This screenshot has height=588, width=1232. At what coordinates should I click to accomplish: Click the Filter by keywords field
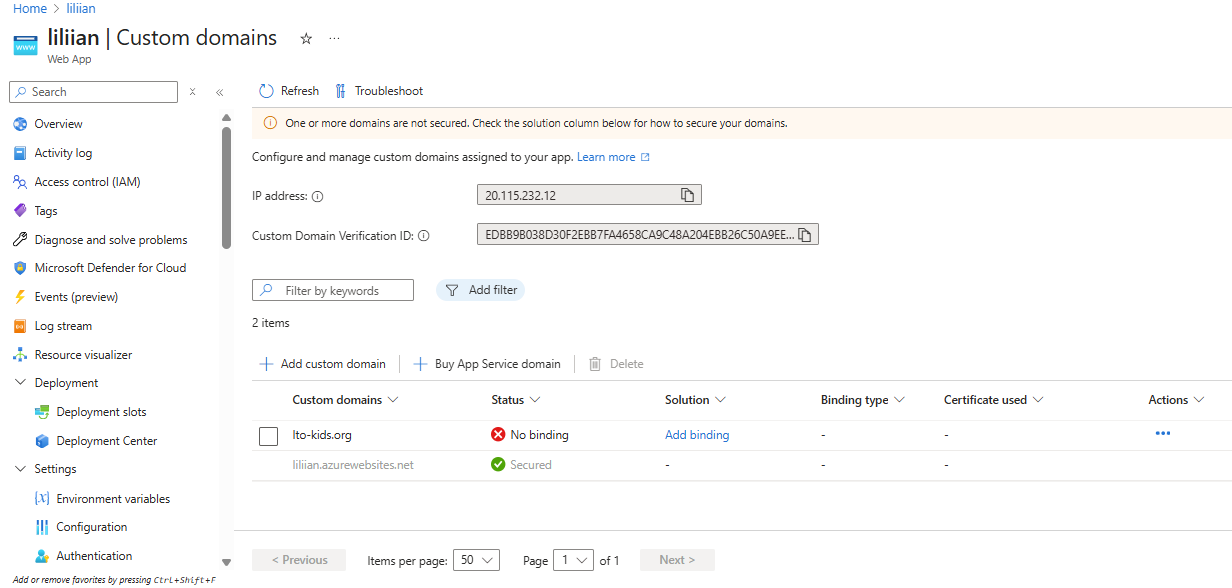coord(333,289)
